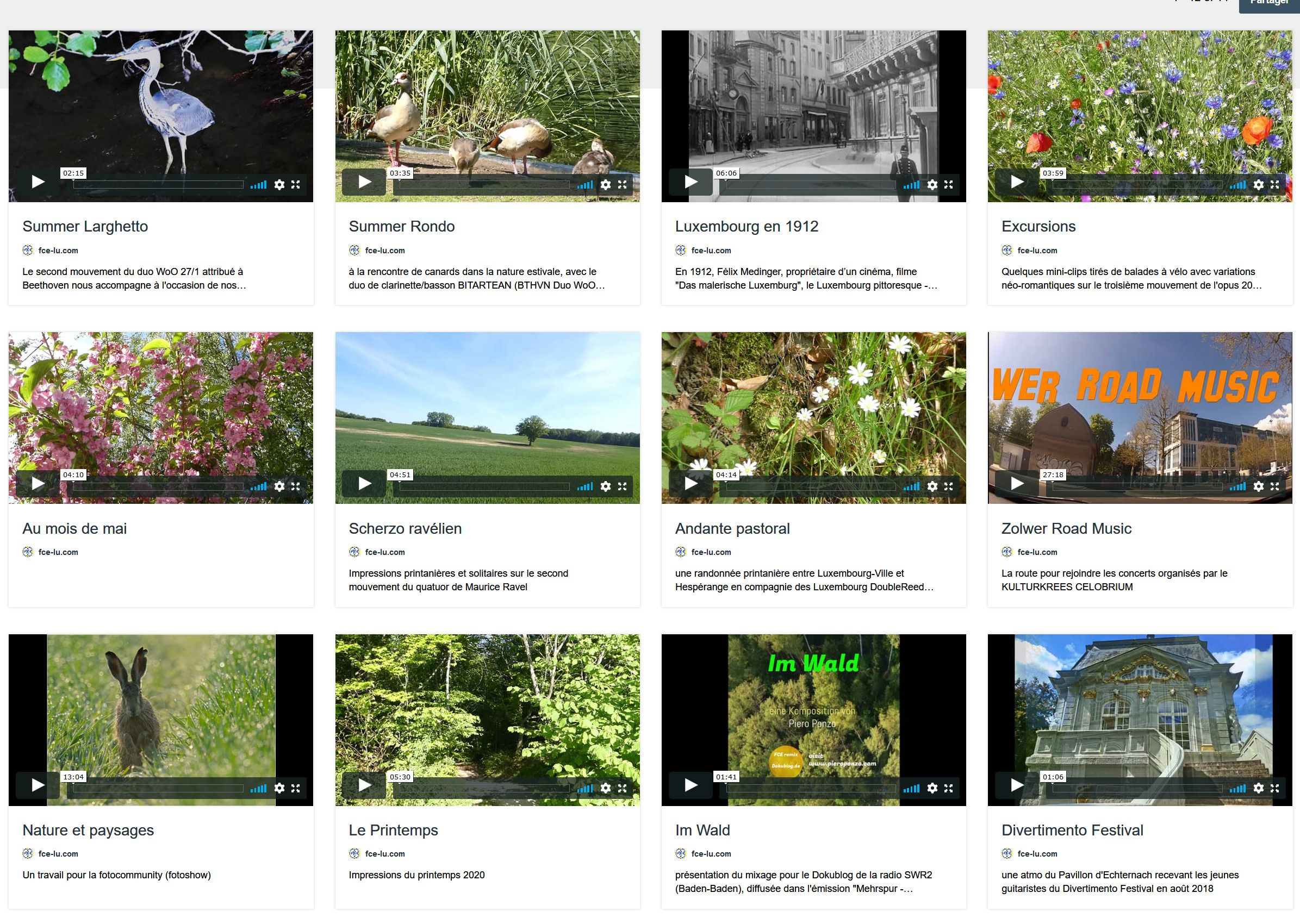
Task: Toggle fullscreen on Andante pastoral video
Action: click(948, 486)
